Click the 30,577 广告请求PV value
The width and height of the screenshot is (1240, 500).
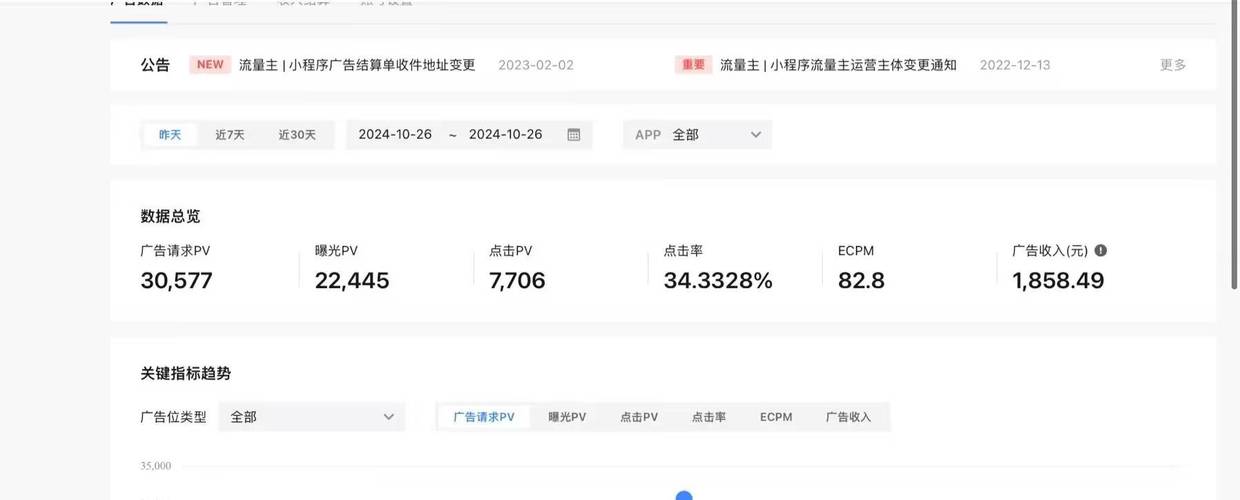click(x=177, y=281)
